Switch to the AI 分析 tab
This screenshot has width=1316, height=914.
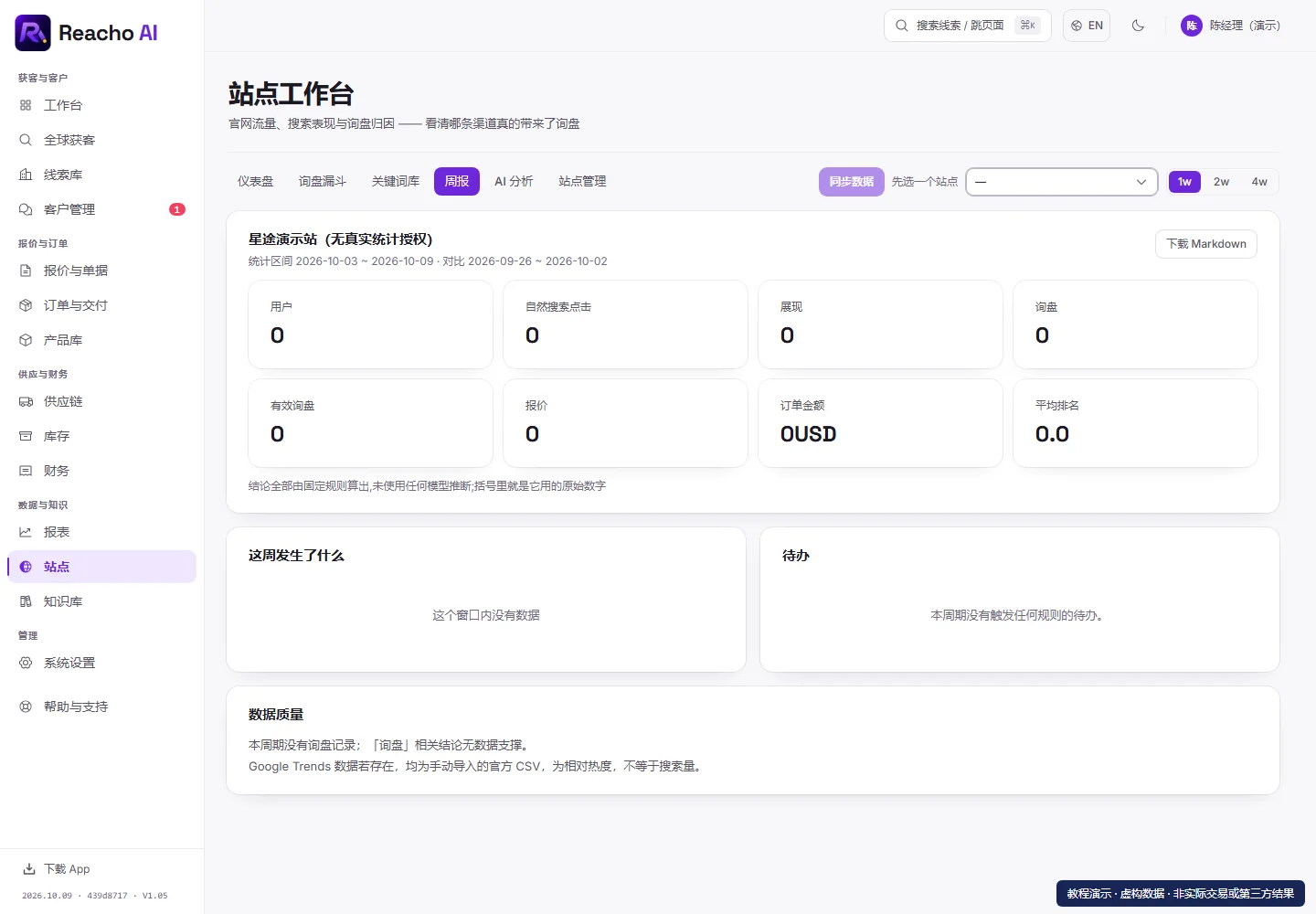(x=514, y=182)
